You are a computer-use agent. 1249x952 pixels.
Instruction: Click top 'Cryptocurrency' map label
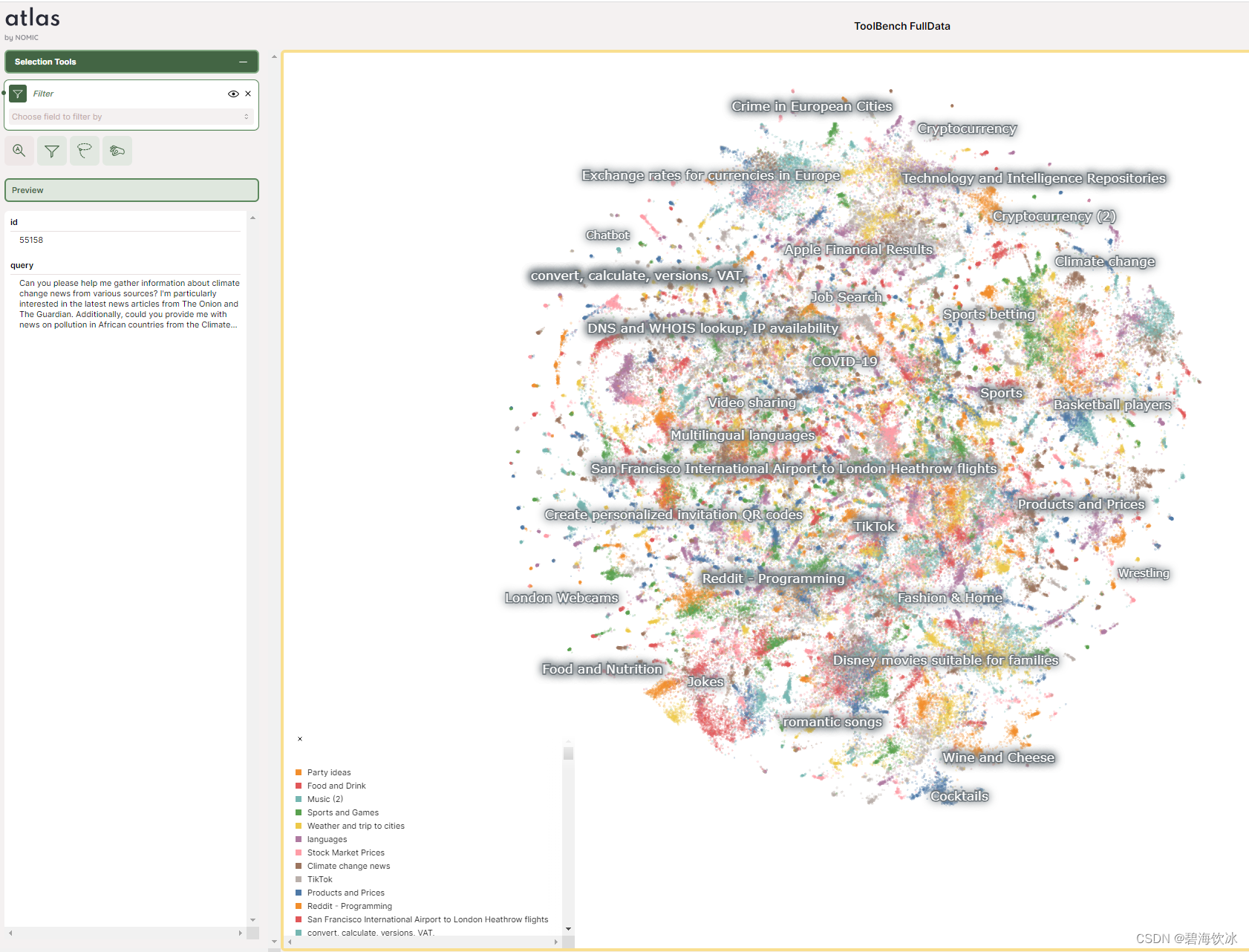click(967, 128)
